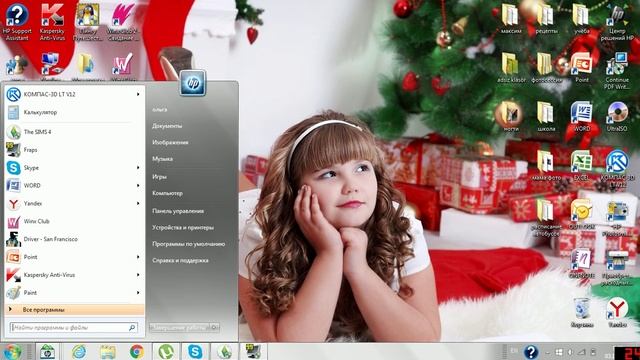Screen dimensions: 640x360
Task: Open Панель управления
Action: point(178,211)
